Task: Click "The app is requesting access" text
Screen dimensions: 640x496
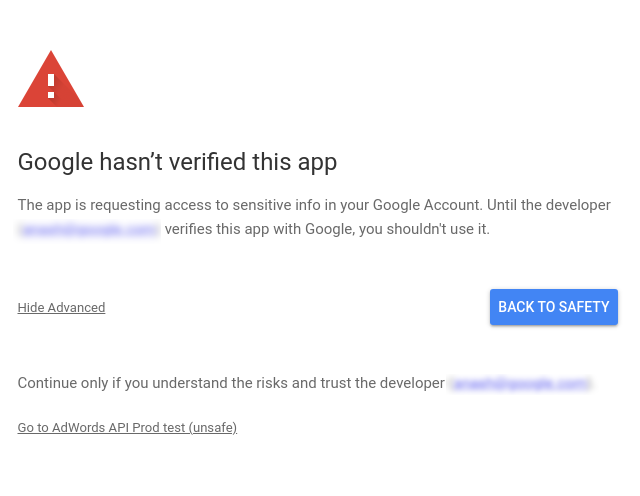Action: coord(110,205)
